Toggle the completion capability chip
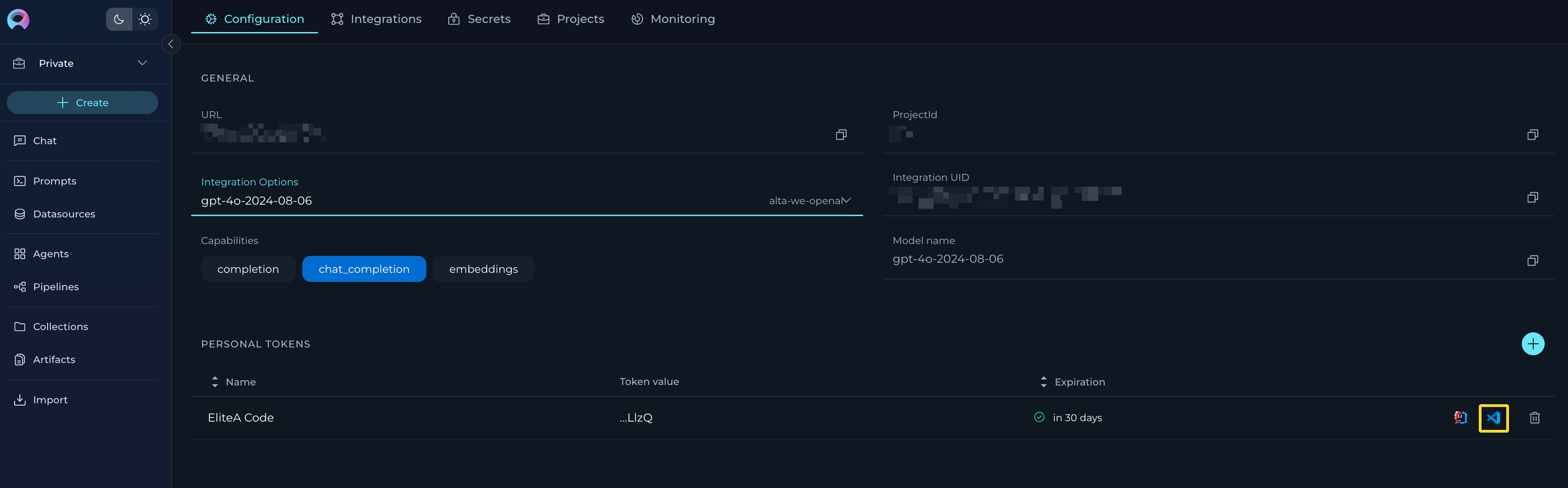 [248, 269]
